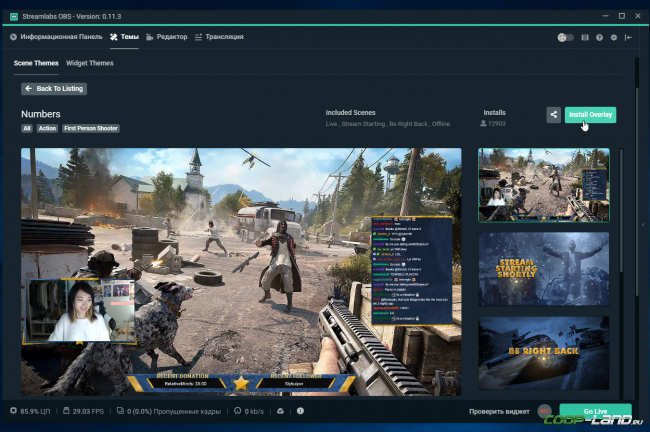This screenshot has width=650, height=432.
Task: Select the Scene Themes tab
Action: 36,63
